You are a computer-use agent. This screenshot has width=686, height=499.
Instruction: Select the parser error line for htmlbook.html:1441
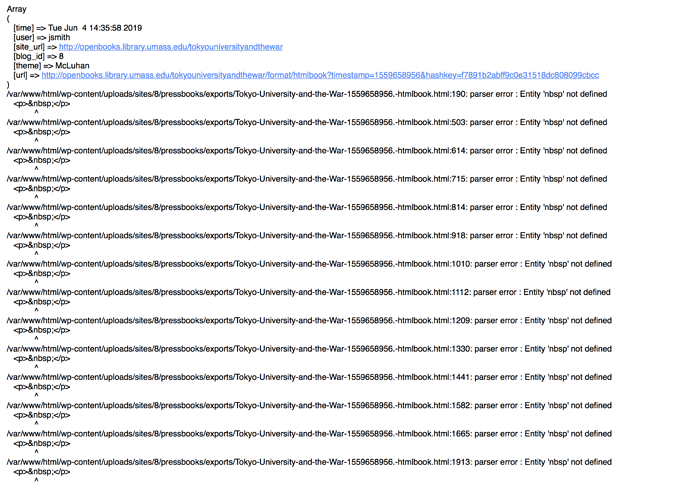[x=309, y=377]
